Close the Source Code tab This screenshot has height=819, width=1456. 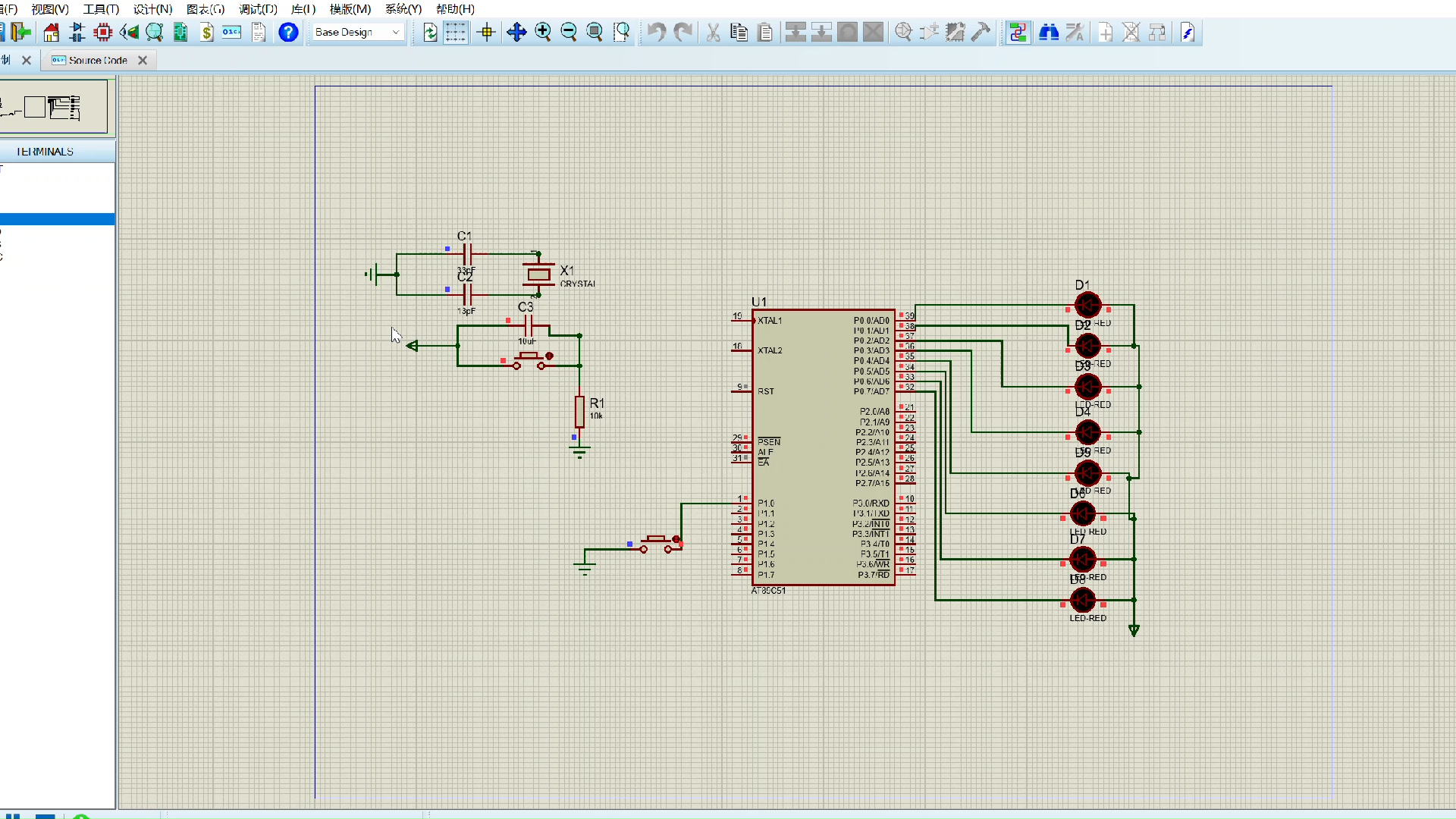(x=143, y=61)
